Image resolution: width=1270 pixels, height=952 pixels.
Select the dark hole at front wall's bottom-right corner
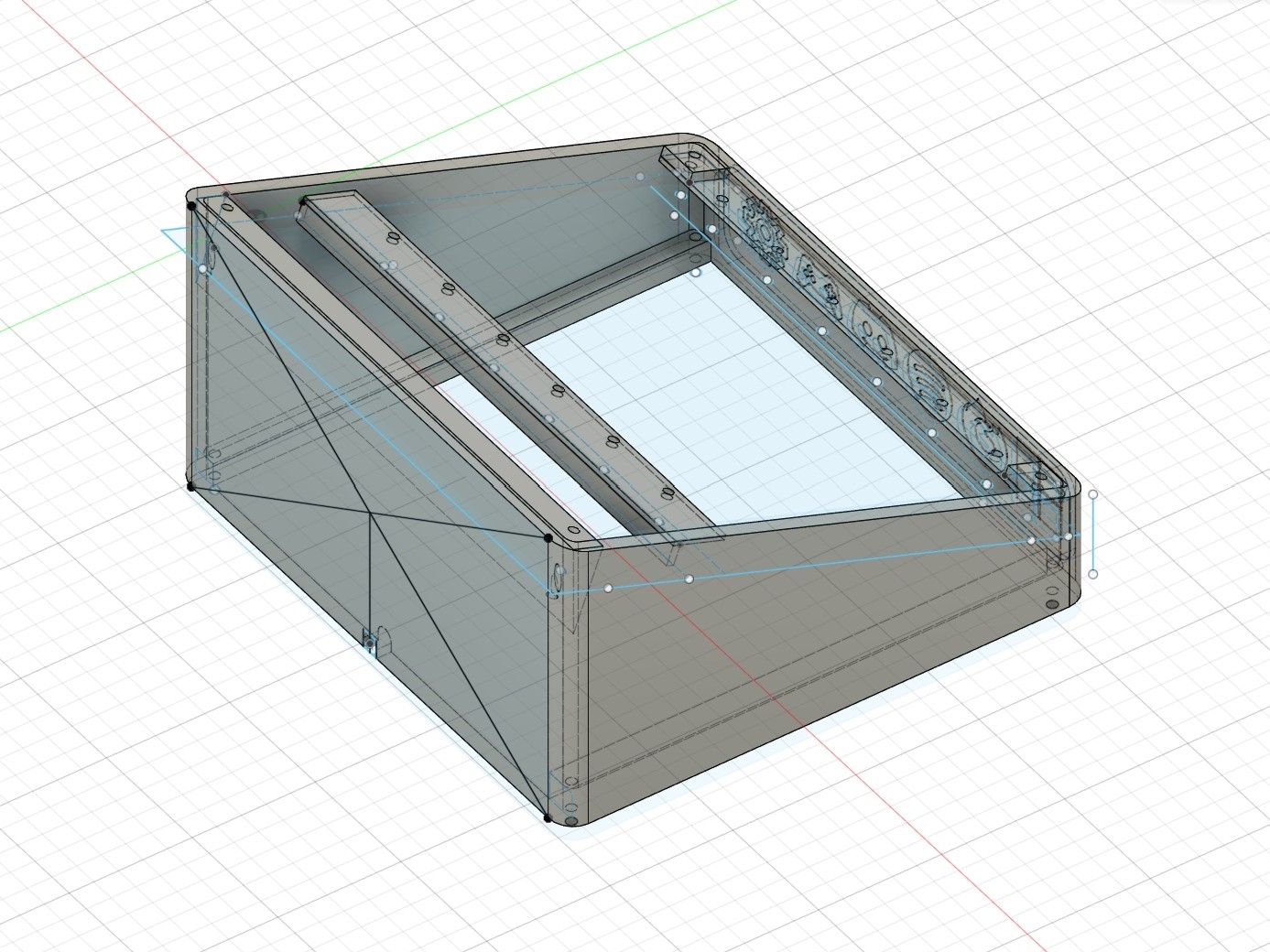[x=1052, y=604]
